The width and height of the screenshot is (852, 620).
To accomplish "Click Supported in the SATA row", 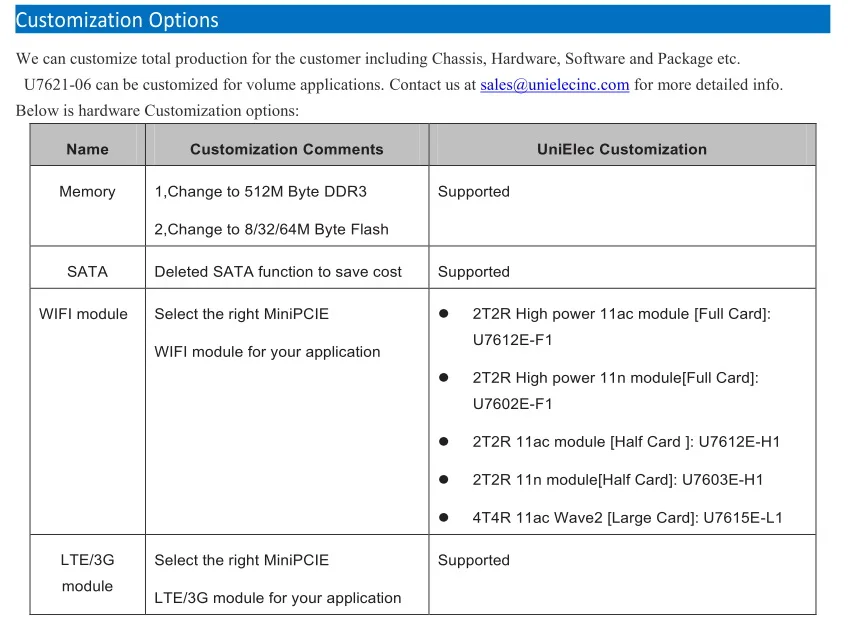I will [x=473, y=272].
